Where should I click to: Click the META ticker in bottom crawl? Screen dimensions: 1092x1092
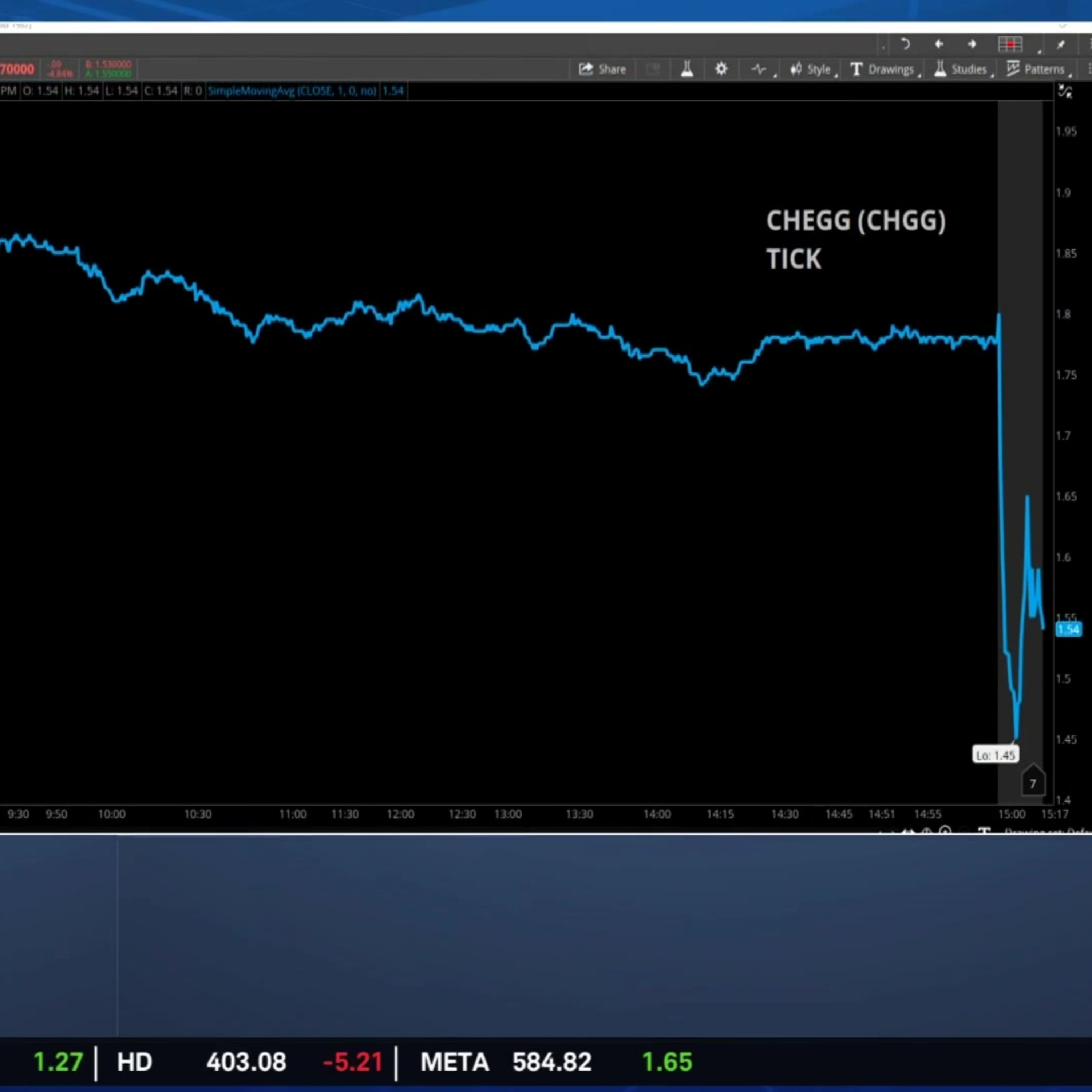tap(454, 1062)
